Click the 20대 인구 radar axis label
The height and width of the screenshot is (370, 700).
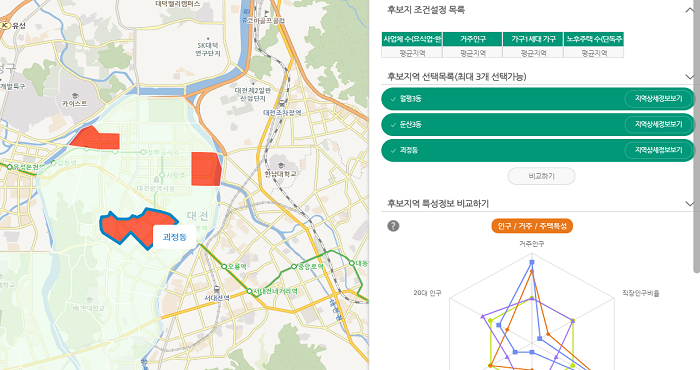click(x=427, y=293)
